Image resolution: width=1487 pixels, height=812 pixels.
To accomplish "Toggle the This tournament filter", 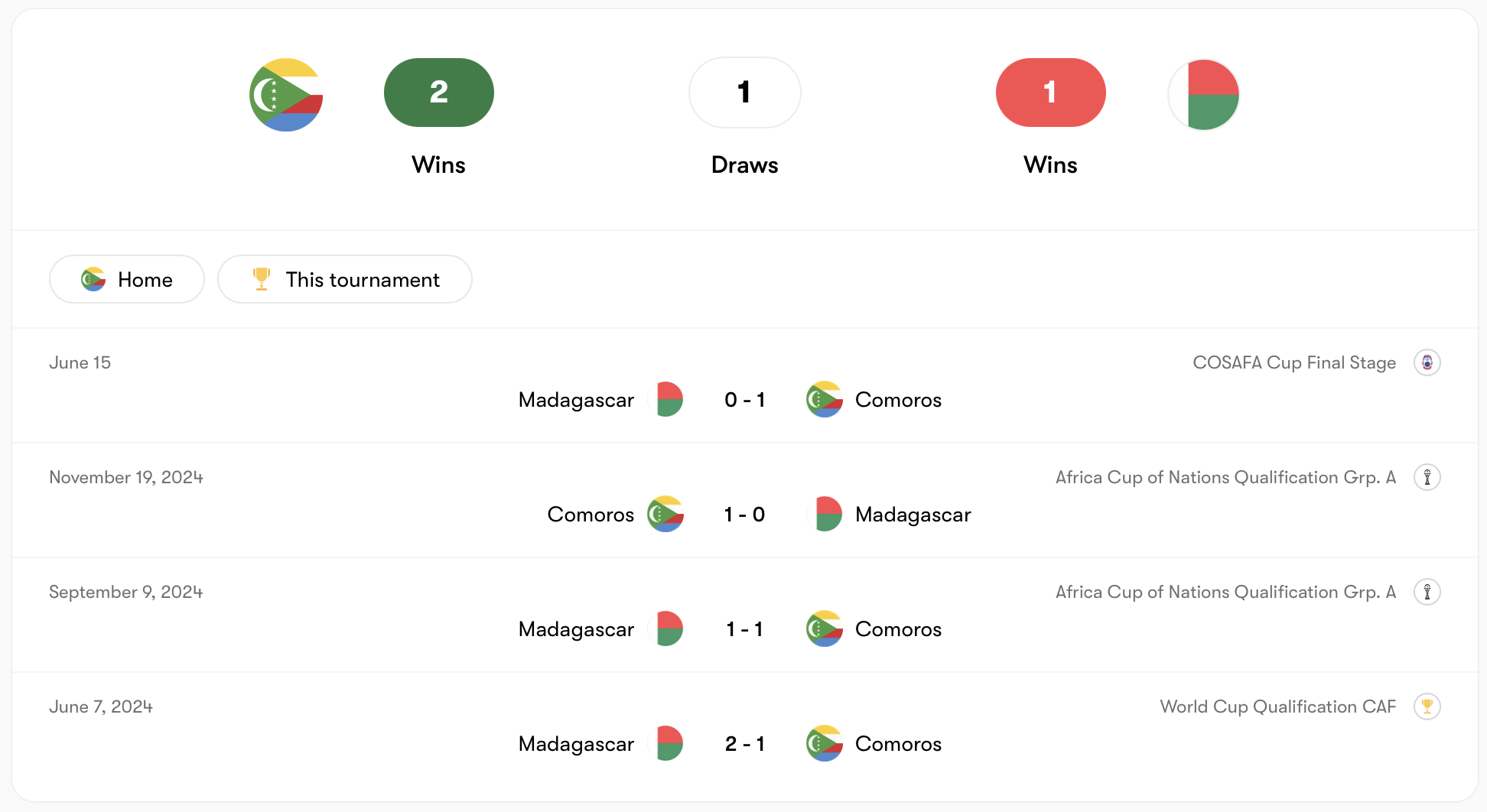I will pyautogui.click(x=345, y=280).
